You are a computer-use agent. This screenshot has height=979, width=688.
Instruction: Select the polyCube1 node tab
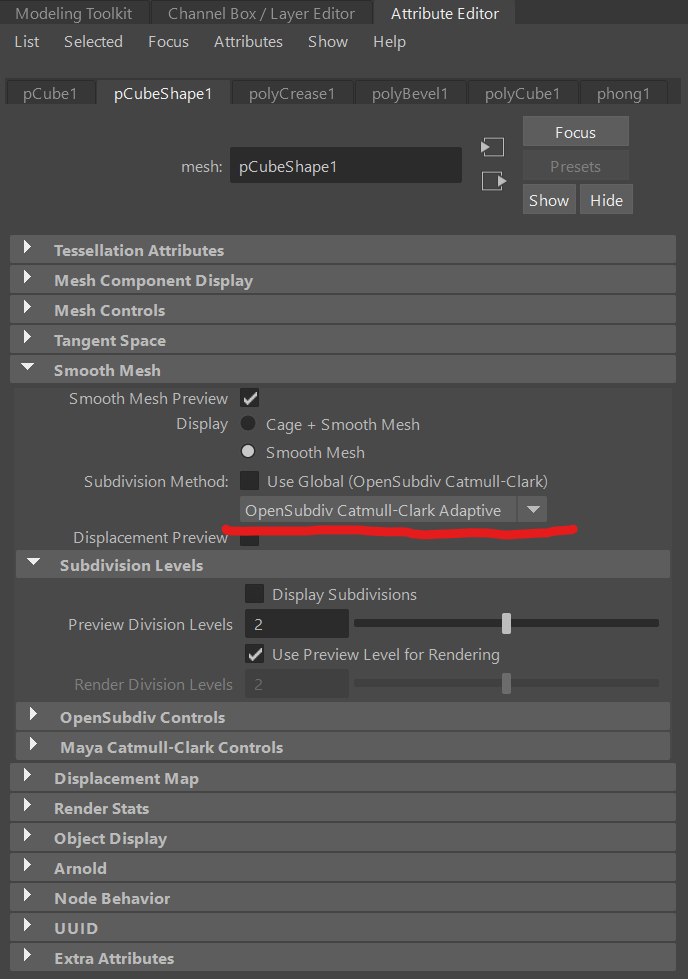pyautogui.click(x=522, y=93)
